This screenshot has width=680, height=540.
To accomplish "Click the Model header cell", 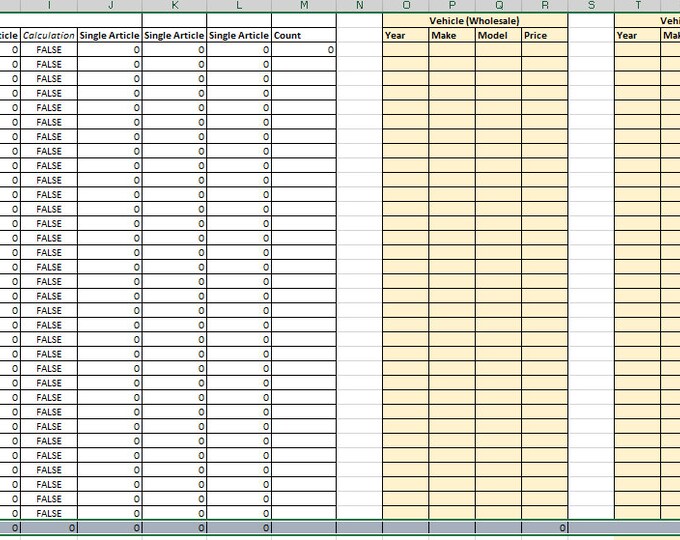I will 498,35.
